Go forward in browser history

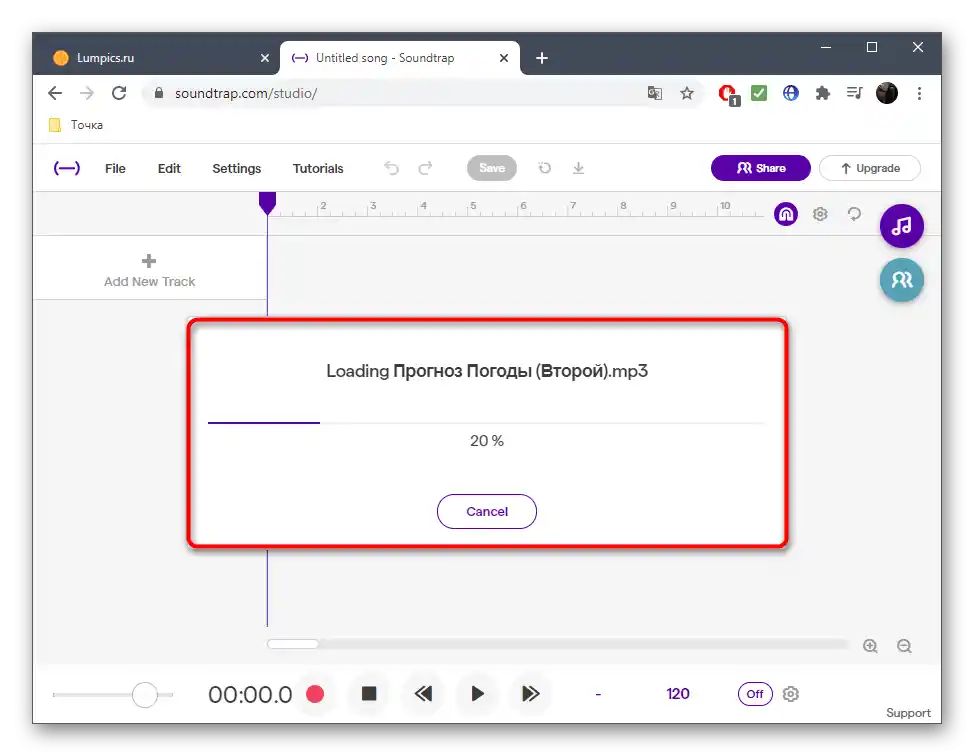pos(87,93)
